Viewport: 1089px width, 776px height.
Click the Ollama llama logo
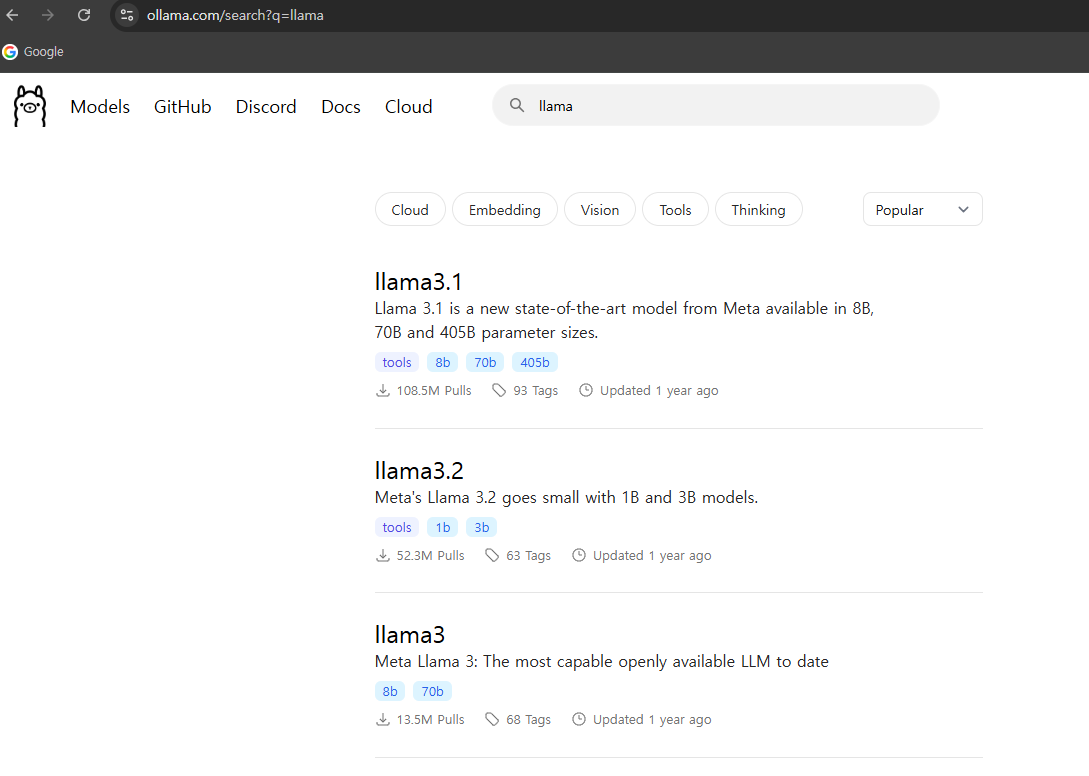(30, 106)
